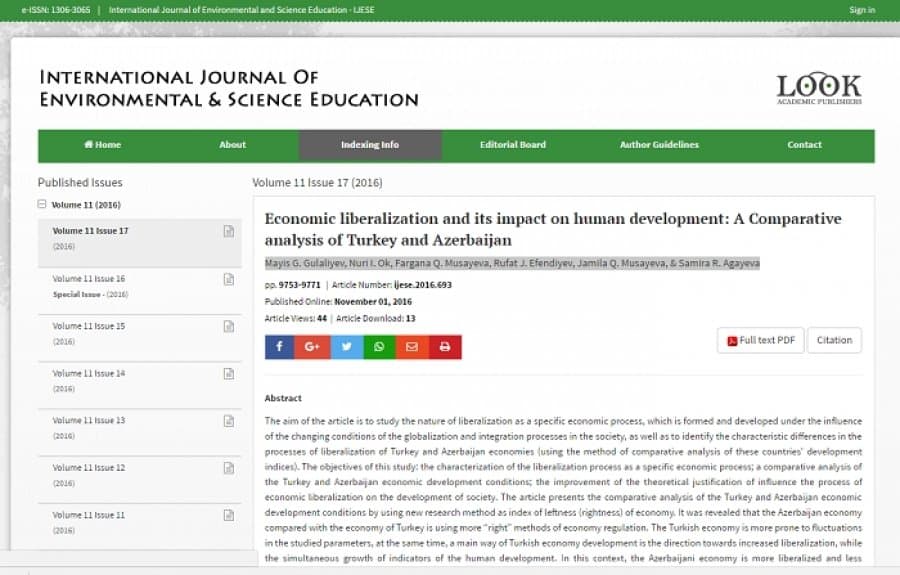Click the e-ISSN 1306-3065 text

point(56,10)
